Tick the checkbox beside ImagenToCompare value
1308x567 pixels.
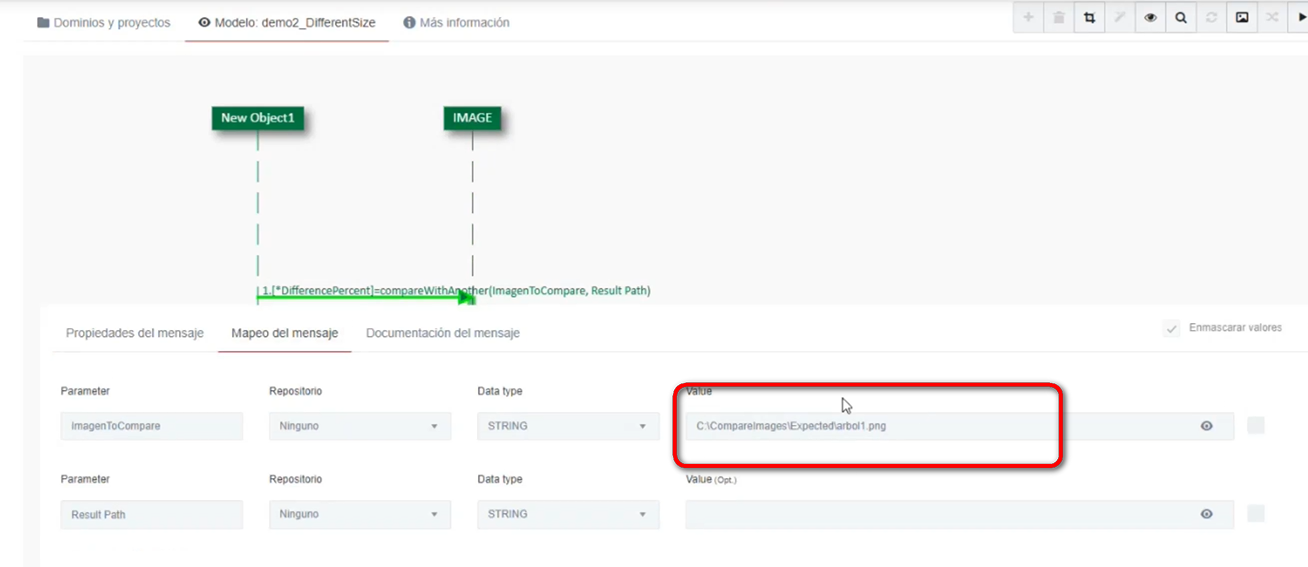click(x=1256, y=426)
